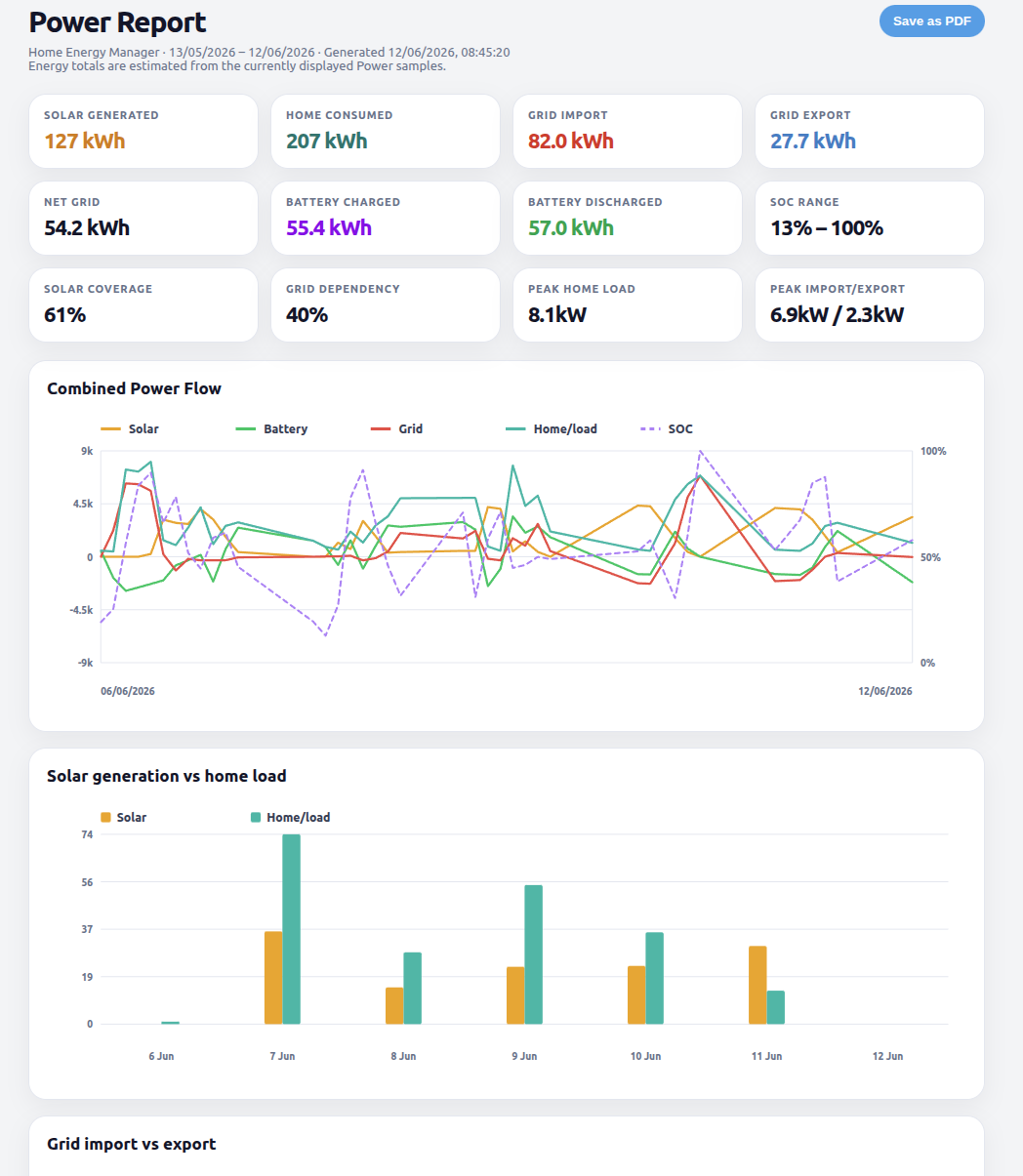The height and width of the screenshot is (1176, 1023).
Task: Click the Battery Discharged 57.0 kWh value
Action: [571, 227]
